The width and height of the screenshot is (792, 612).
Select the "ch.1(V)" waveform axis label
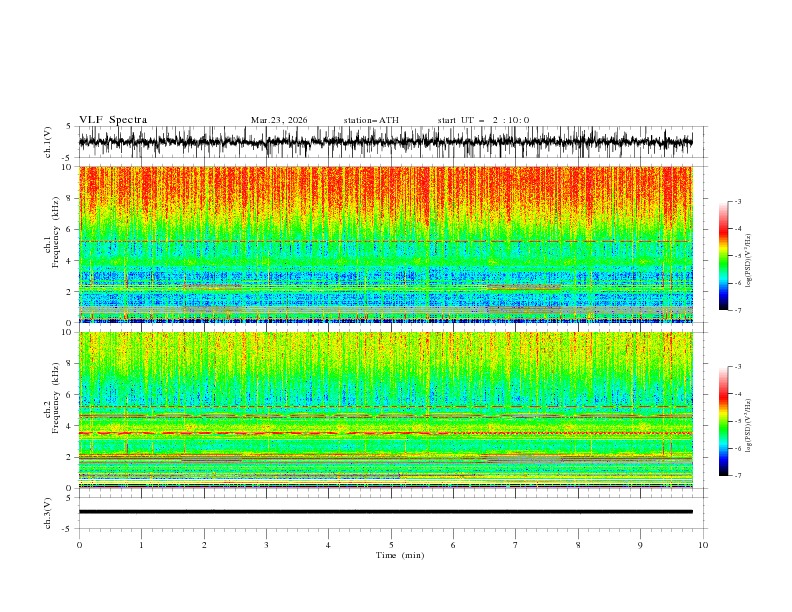coord(48,142)
